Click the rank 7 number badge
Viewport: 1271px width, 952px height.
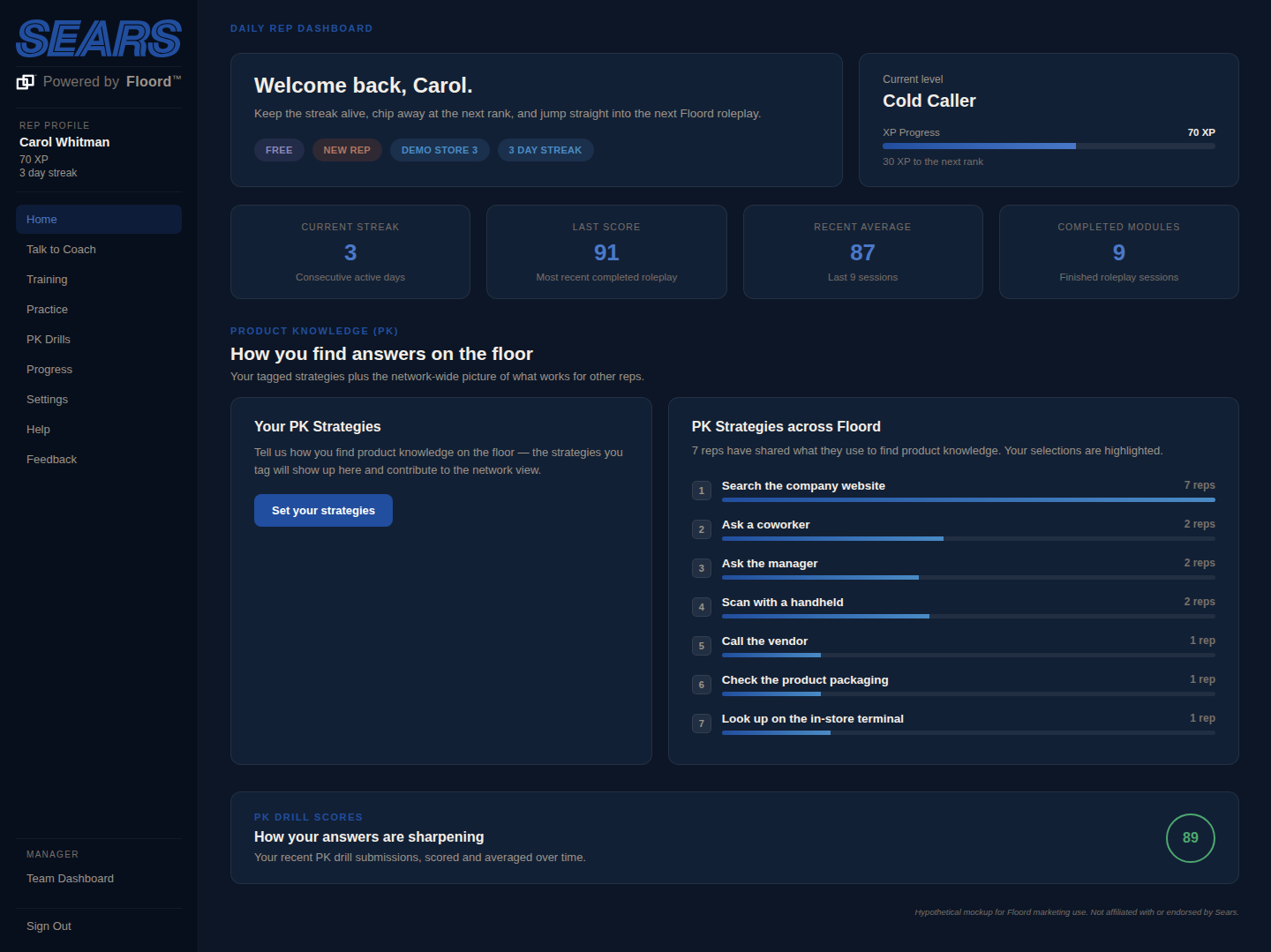click(702, 723)
